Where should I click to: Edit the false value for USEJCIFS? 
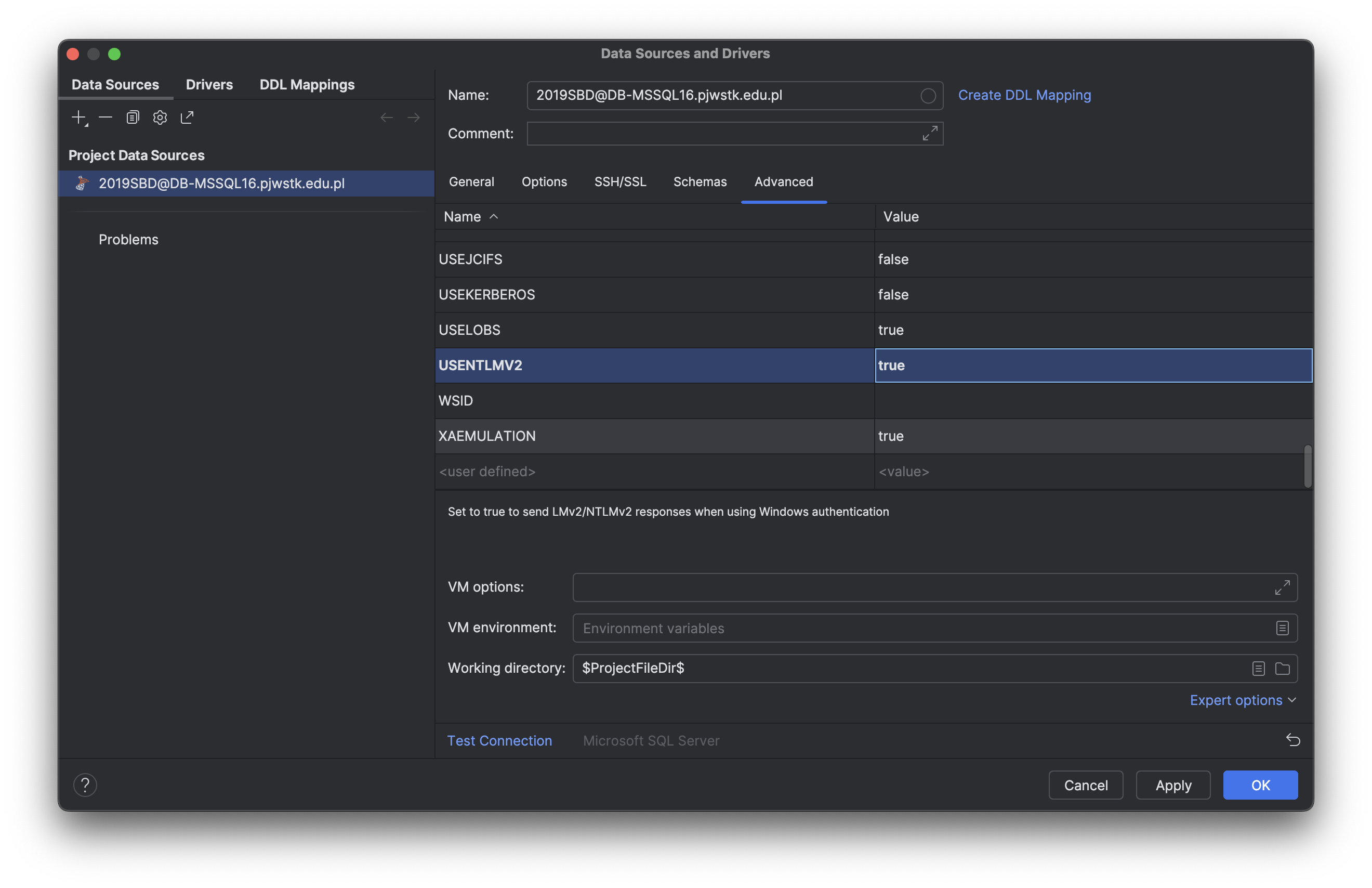click(x=1093, y=259)
